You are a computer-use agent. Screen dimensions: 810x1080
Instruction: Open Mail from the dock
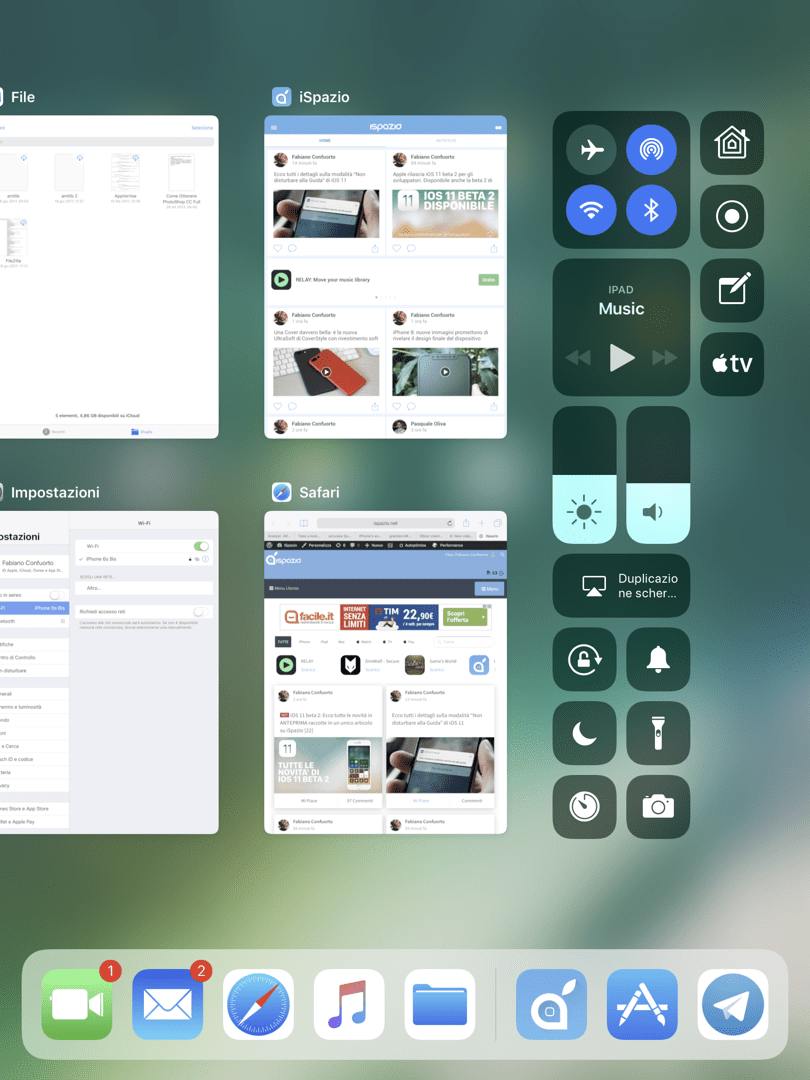click(x=167, y=1004)
